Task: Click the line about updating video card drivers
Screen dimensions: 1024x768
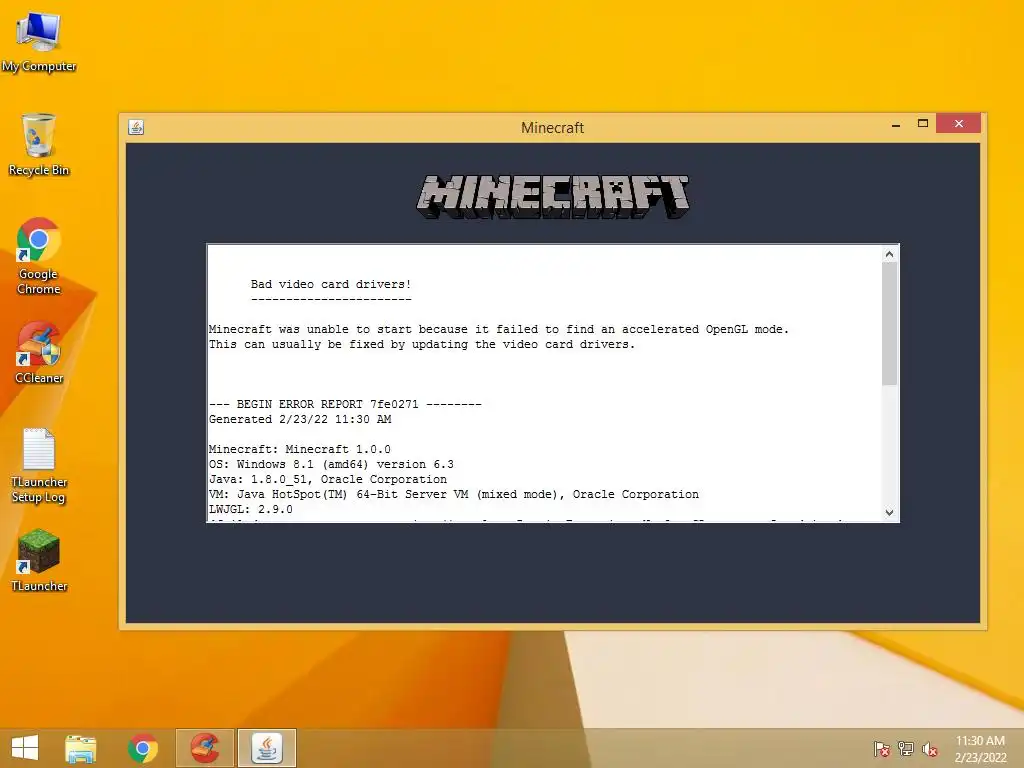Action: (x=422, y=344)
